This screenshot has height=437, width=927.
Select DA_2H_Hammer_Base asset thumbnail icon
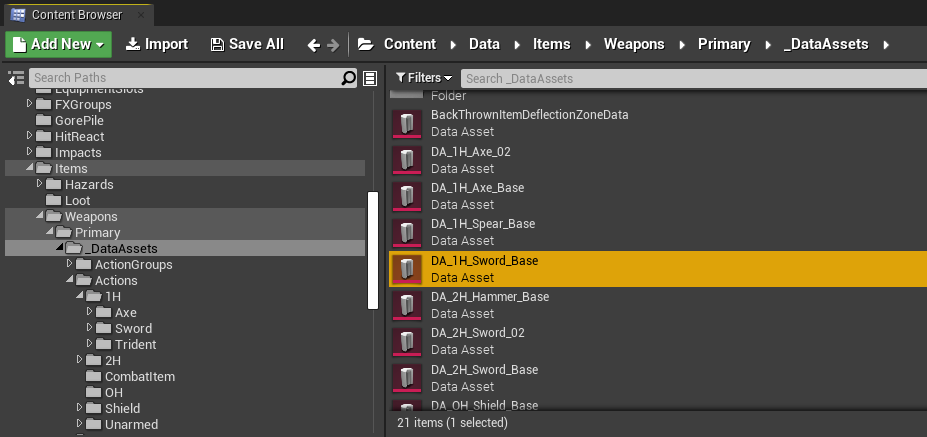(406, 305)
